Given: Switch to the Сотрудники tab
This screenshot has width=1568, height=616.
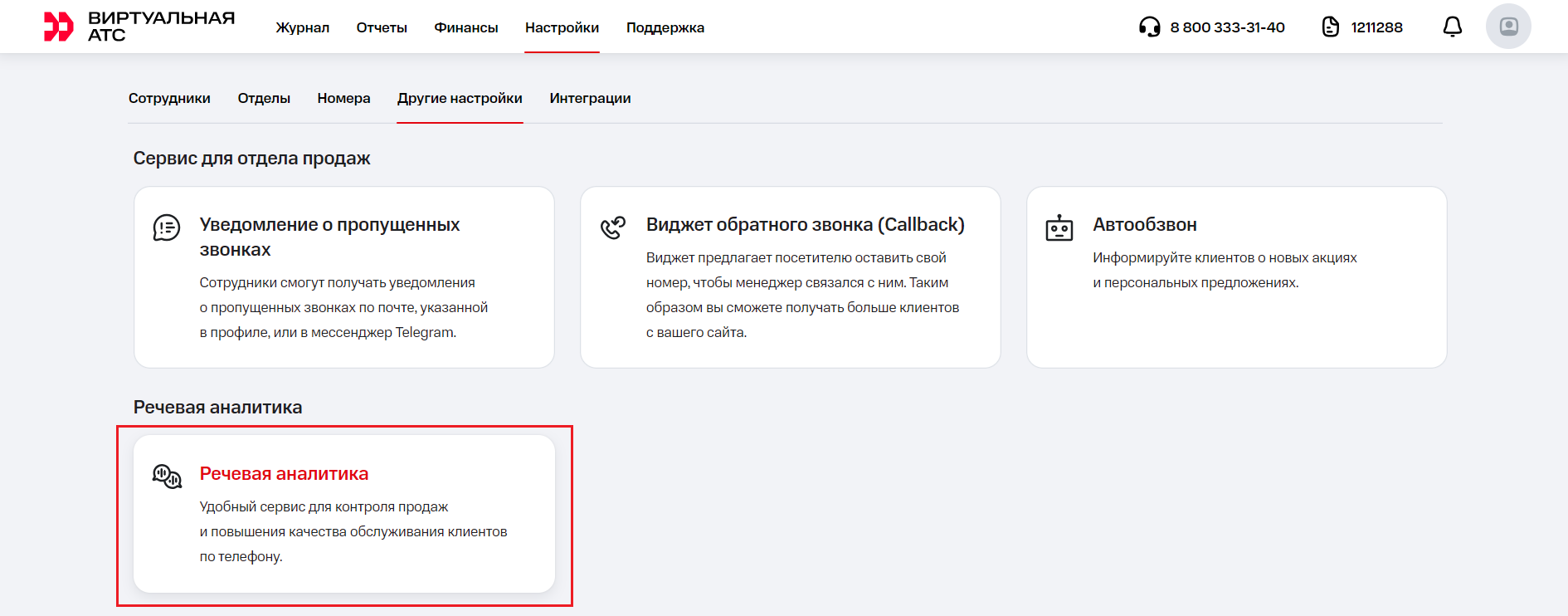Looking at the screenshot, I should click(169, 98).
